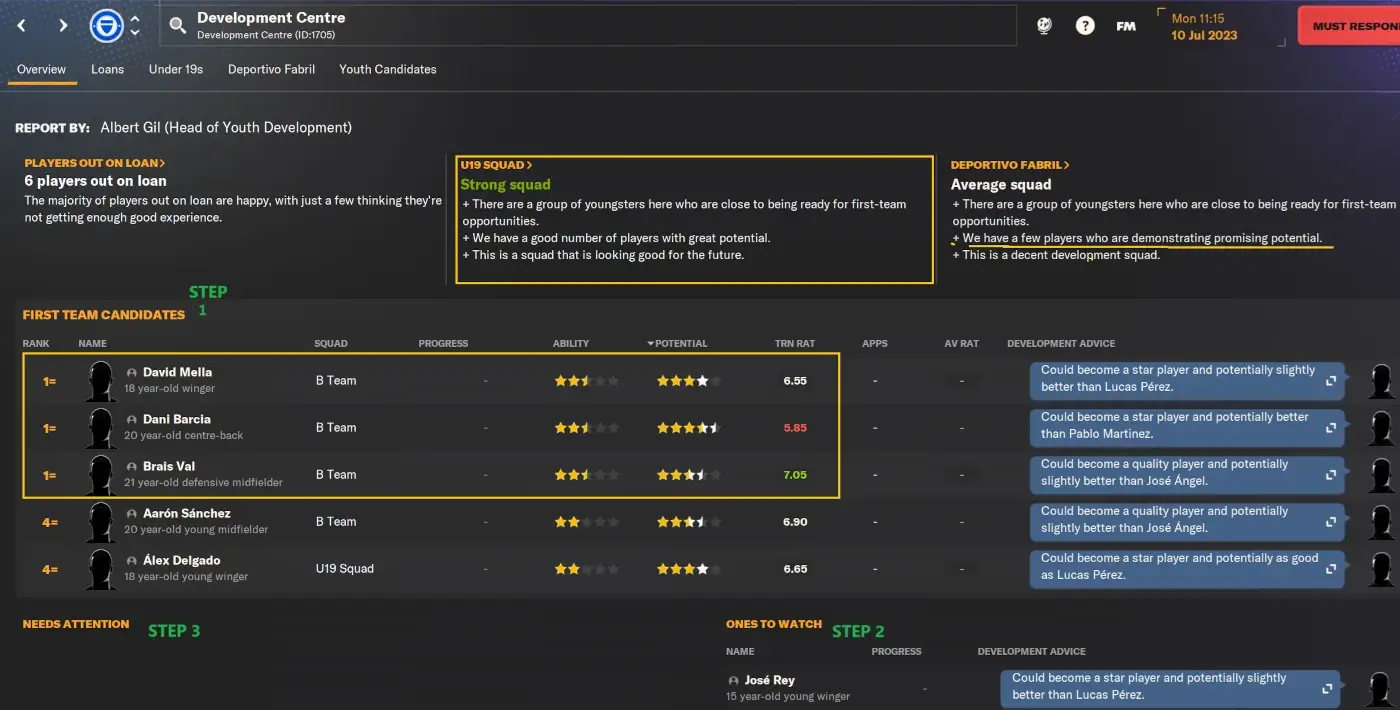Click Dani Barcia's ability star rating

586,428
